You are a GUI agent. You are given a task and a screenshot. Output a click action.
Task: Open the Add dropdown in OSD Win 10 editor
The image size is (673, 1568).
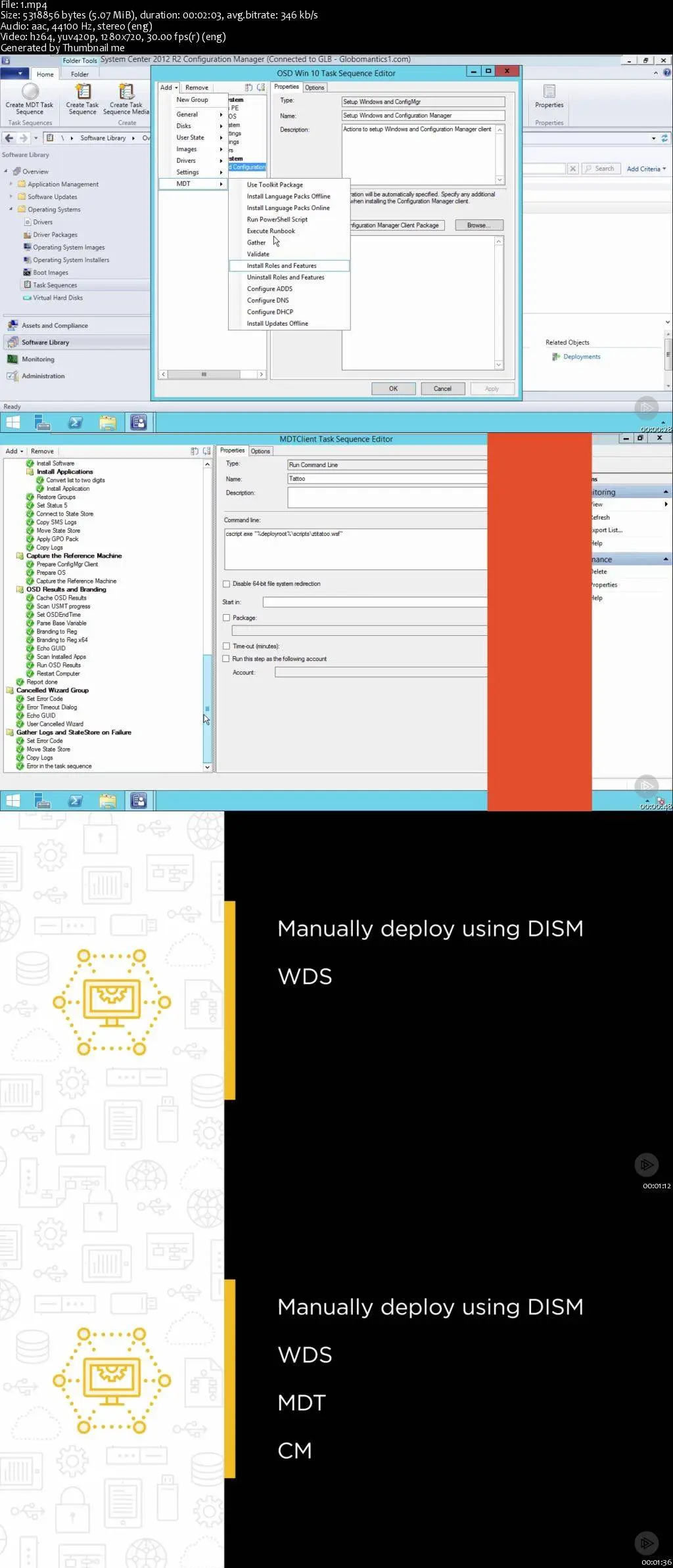click(169, 87)
